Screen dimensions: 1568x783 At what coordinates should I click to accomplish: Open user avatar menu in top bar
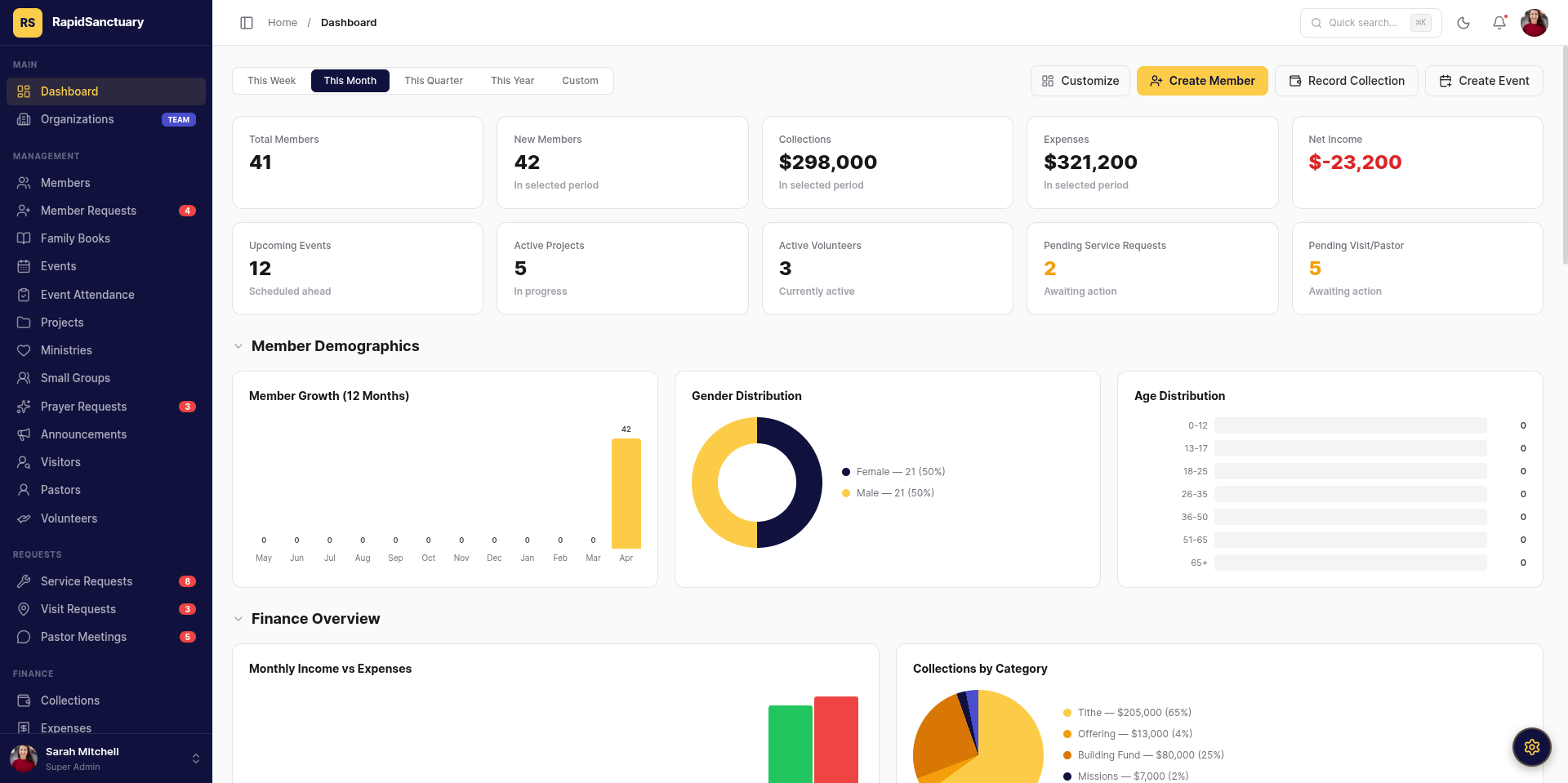click(x=1535, y=23)
